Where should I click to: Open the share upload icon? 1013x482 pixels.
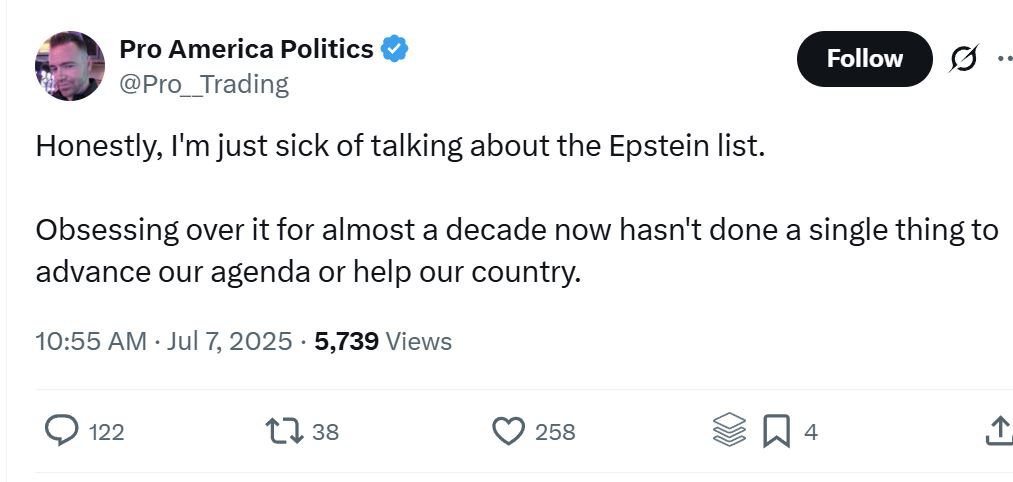(x=999, y=431)
